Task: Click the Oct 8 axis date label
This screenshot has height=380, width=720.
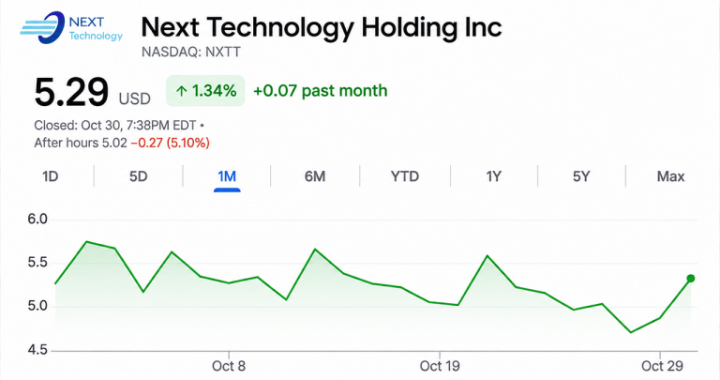Action: pyautogui.click(x=229, y=366)
